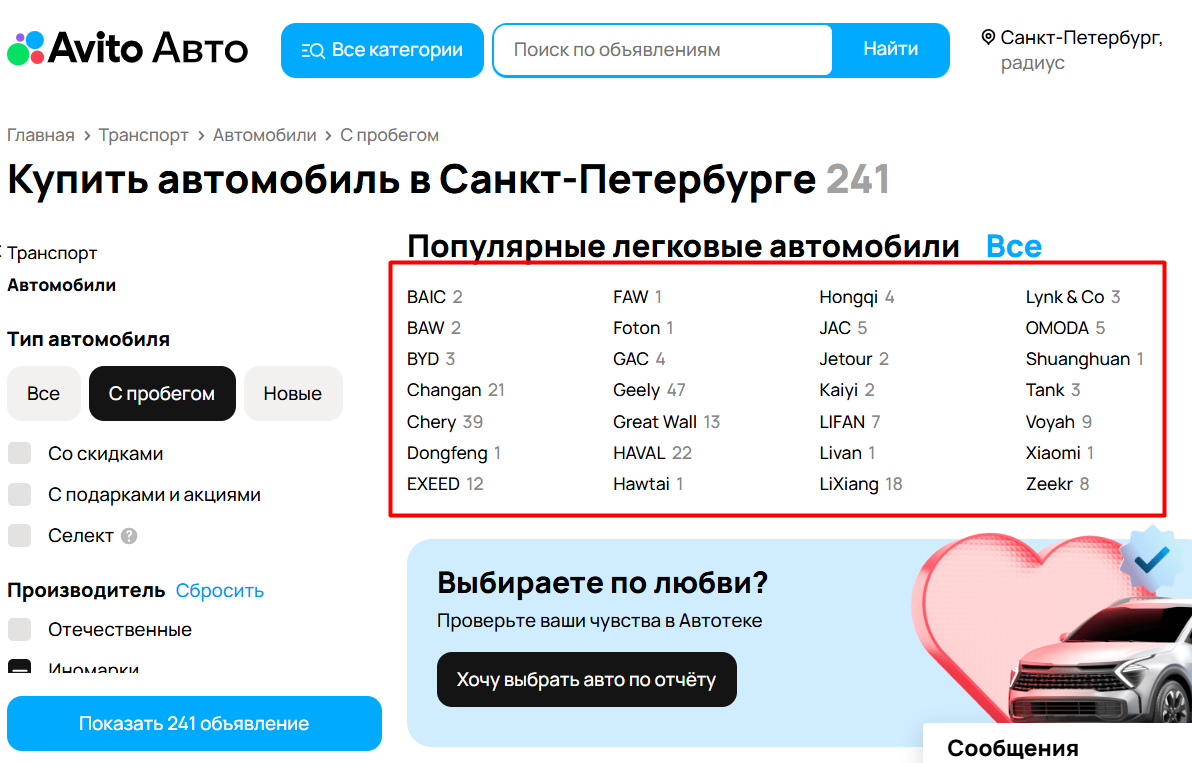
Task: Enable the С подарками и акциями checkbox
Action: click(19, 495)
